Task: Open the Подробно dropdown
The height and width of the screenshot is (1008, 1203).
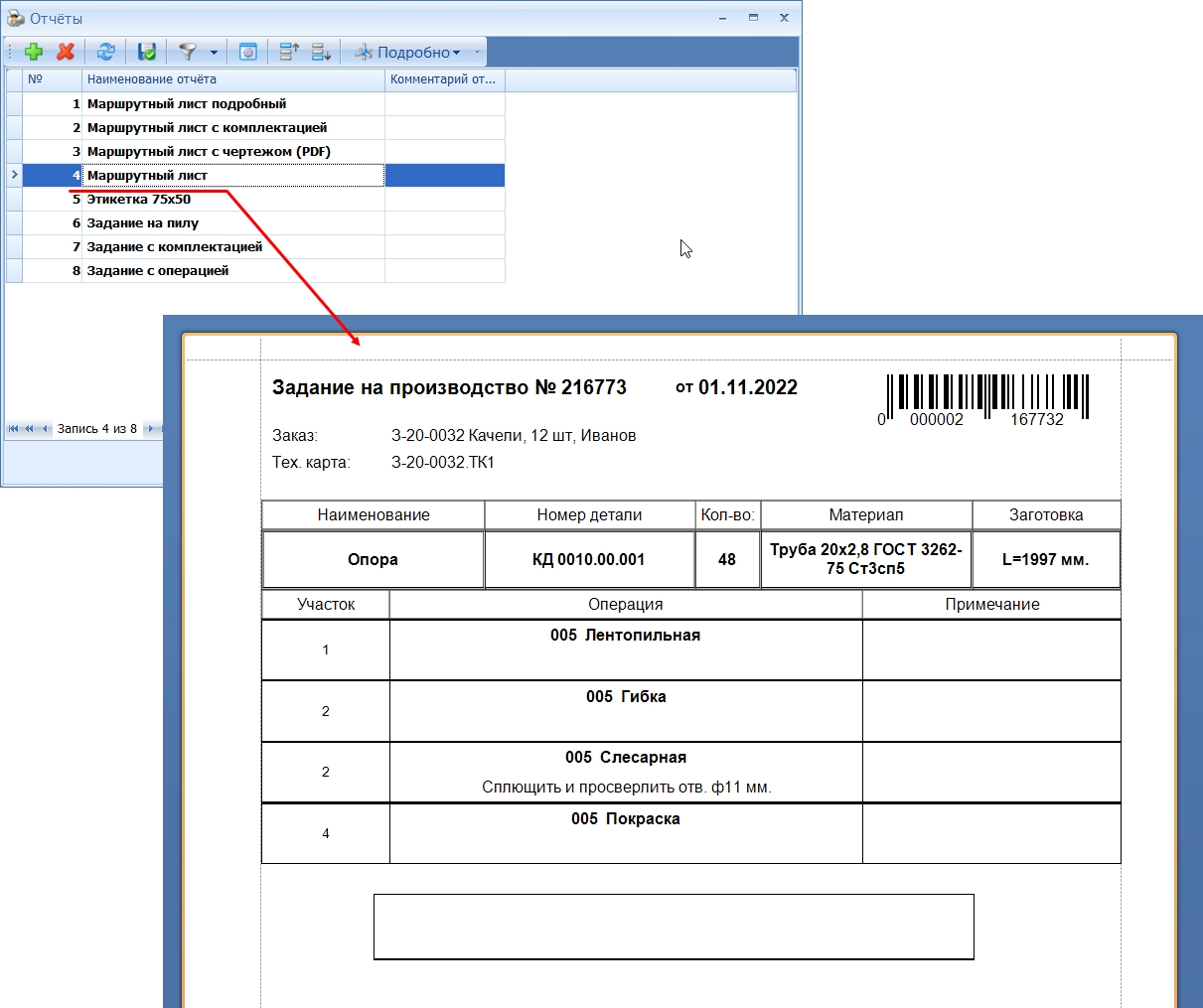Action: point(407,53)
